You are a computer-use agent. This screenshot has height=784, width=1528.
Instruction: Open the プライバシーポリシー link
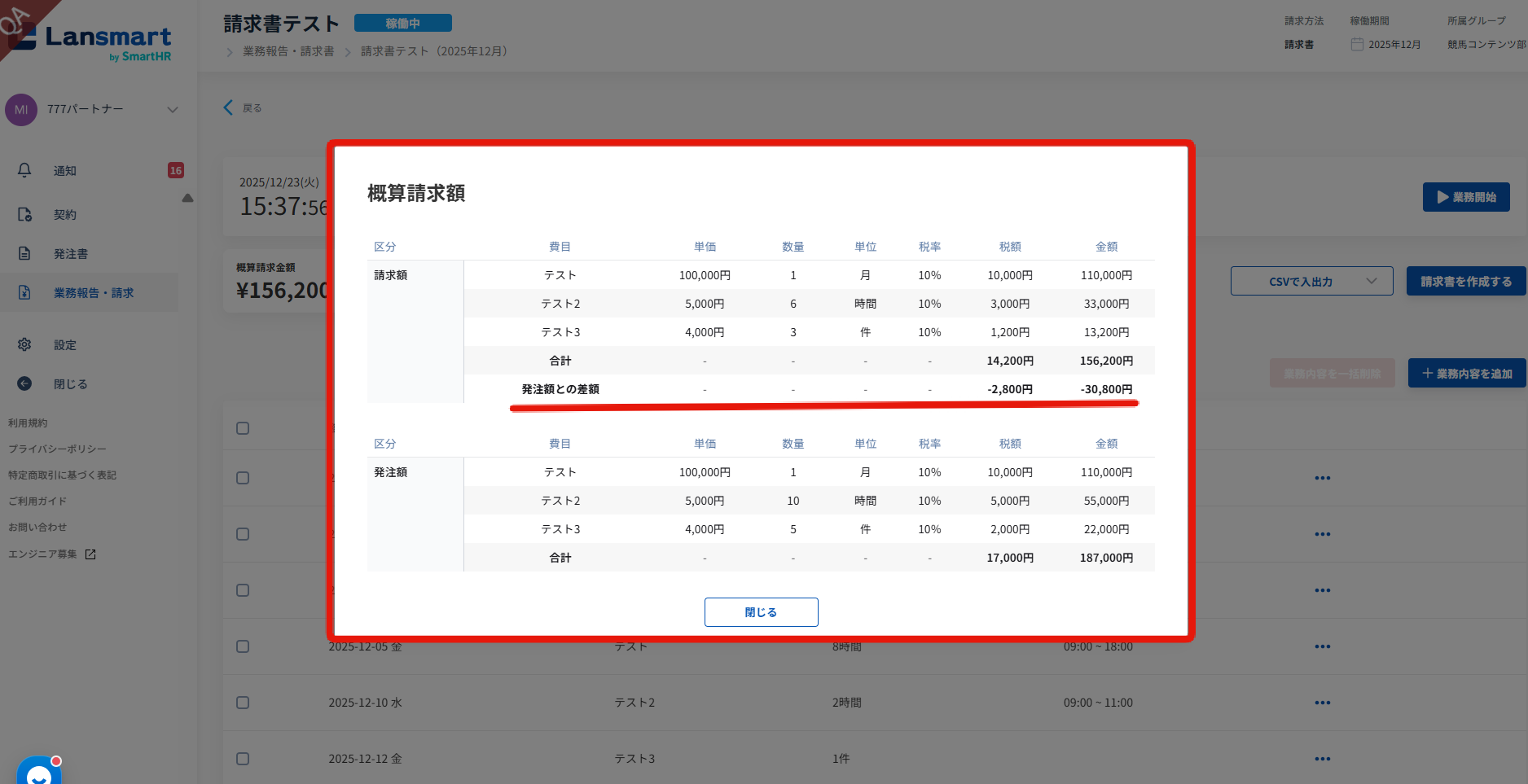57,449
